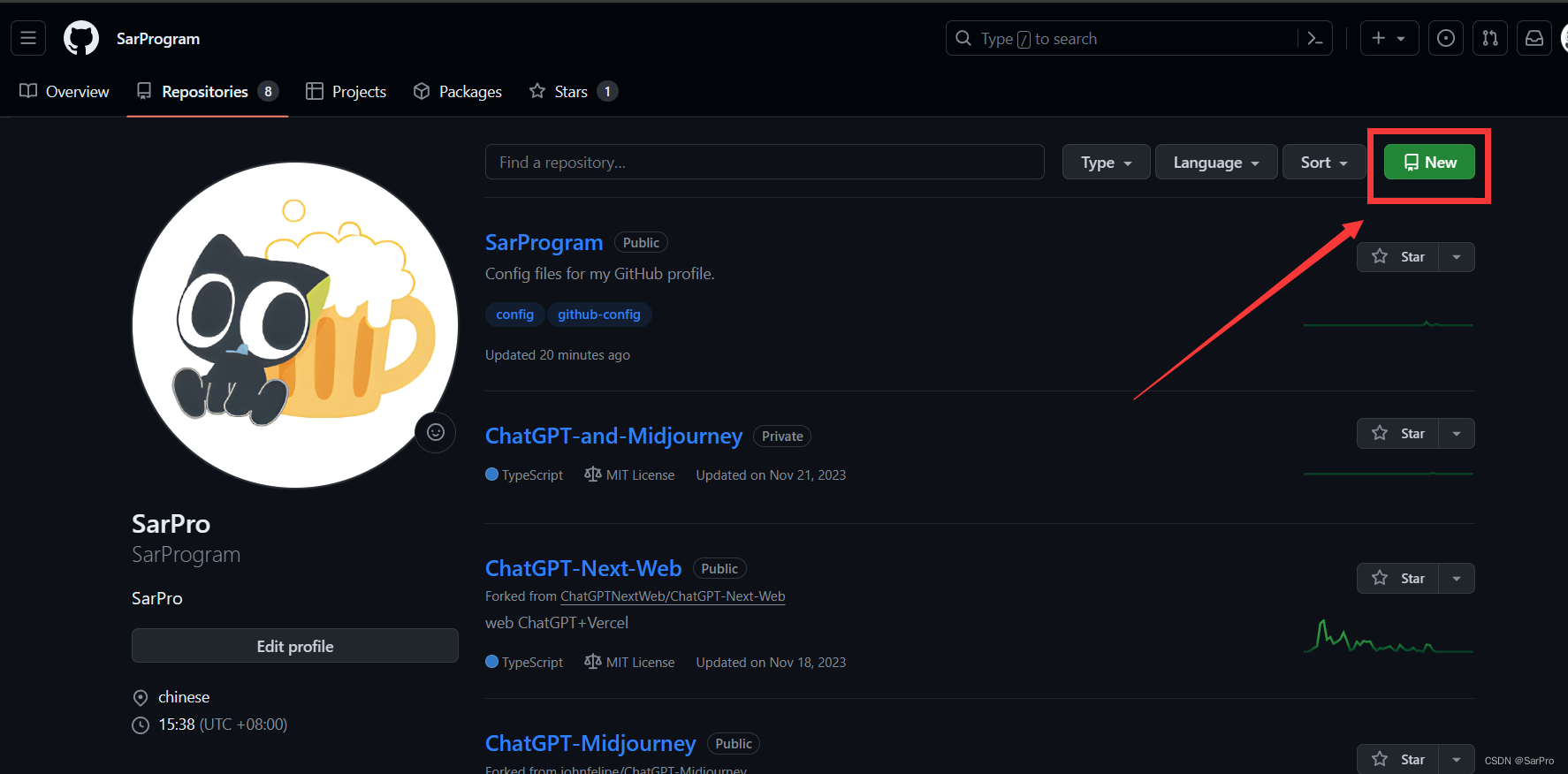Click the "Updated 20 minutes ago" text
The image size is (1568, 774).
(558, 355)
